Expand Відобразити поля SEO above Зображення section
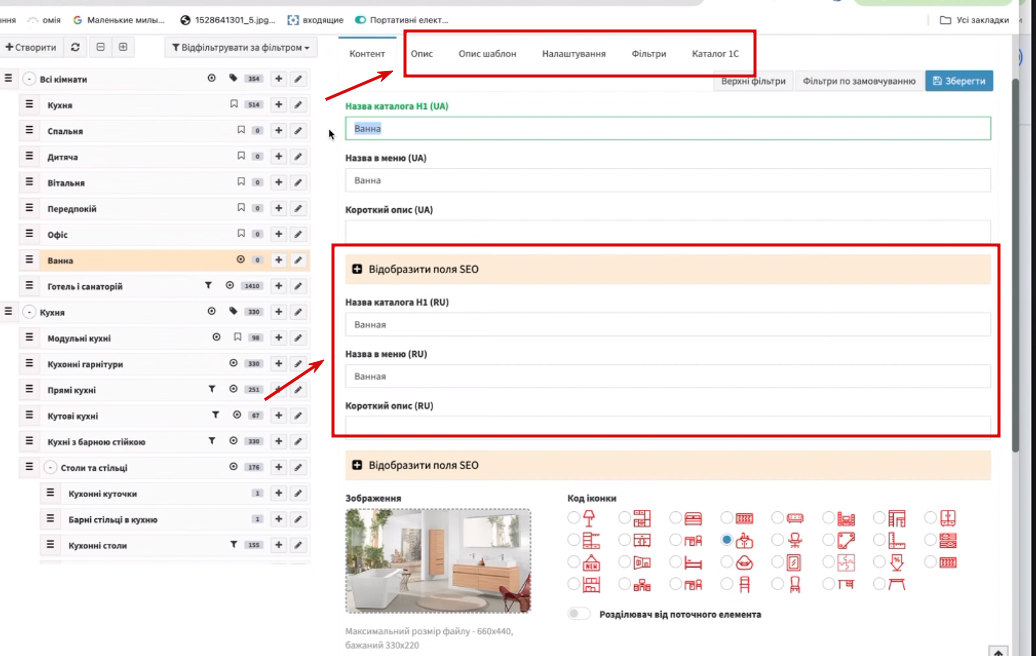This screenshot has height=656, width=1036. tap(668, 465)
